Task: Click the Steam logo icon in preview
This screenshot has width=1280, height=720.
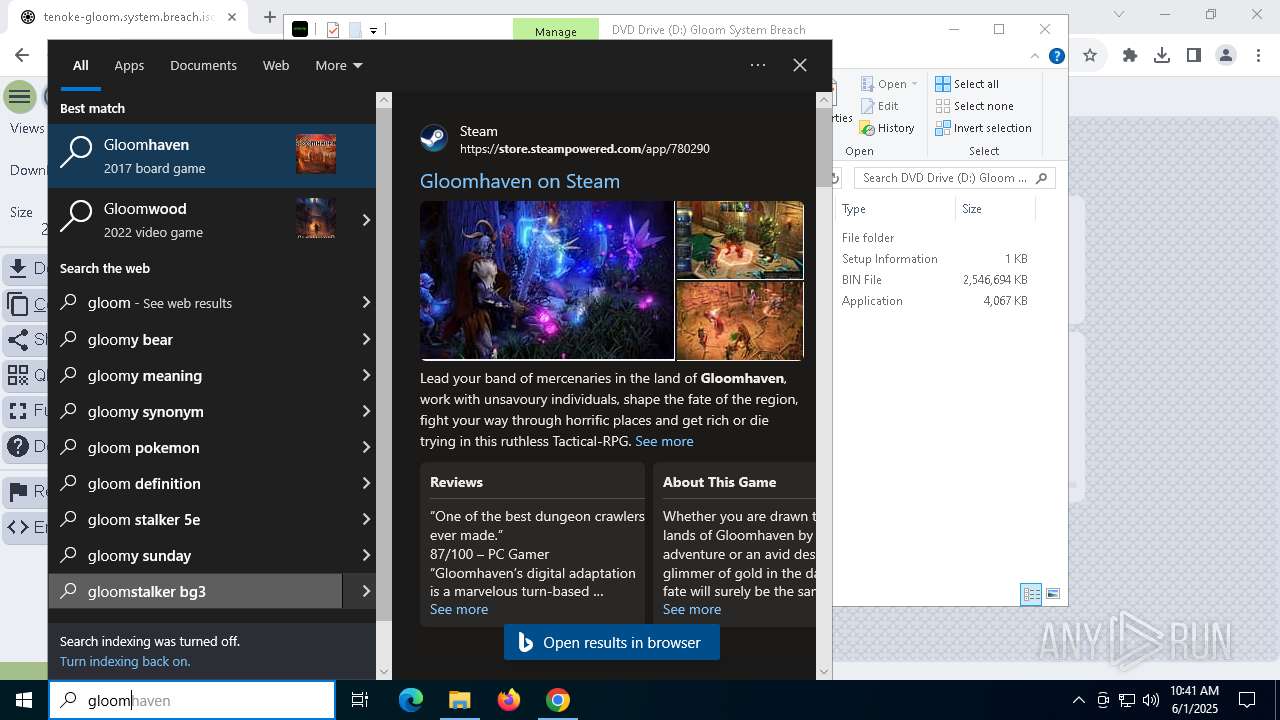Action: click(434, 139)
